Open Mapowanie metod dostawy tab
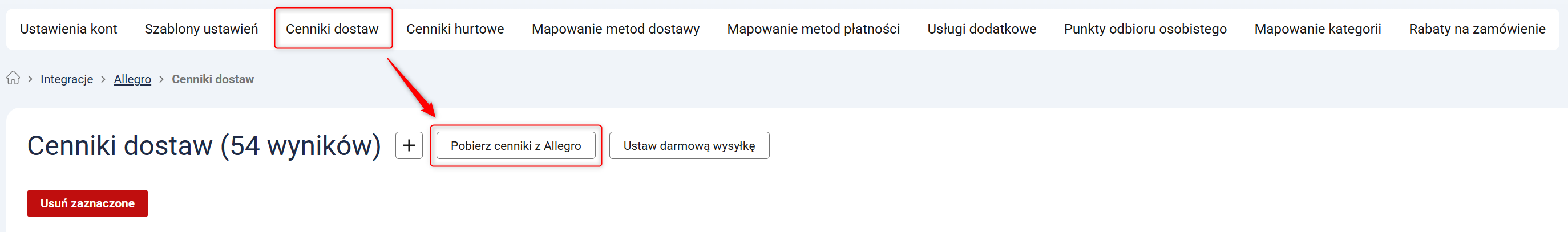The height and width of the screenshot is (232, 1568). click(616, 29)
